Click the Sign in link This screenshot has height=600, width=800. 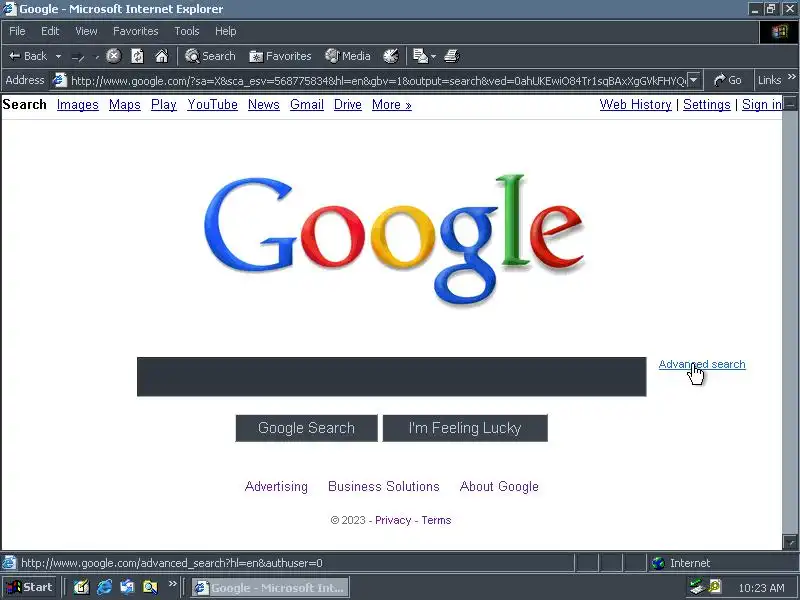click(x=762, y=105)
